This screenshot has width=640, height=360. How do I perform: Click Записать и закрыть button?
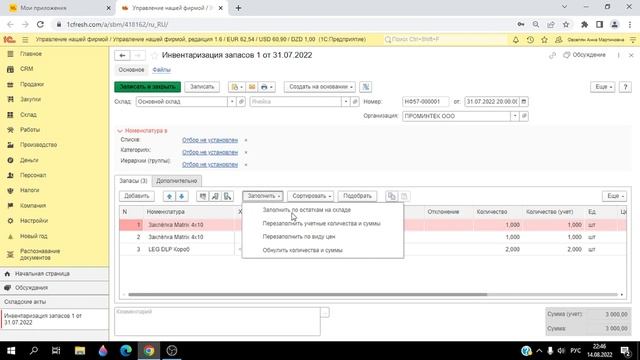point(147,87)
